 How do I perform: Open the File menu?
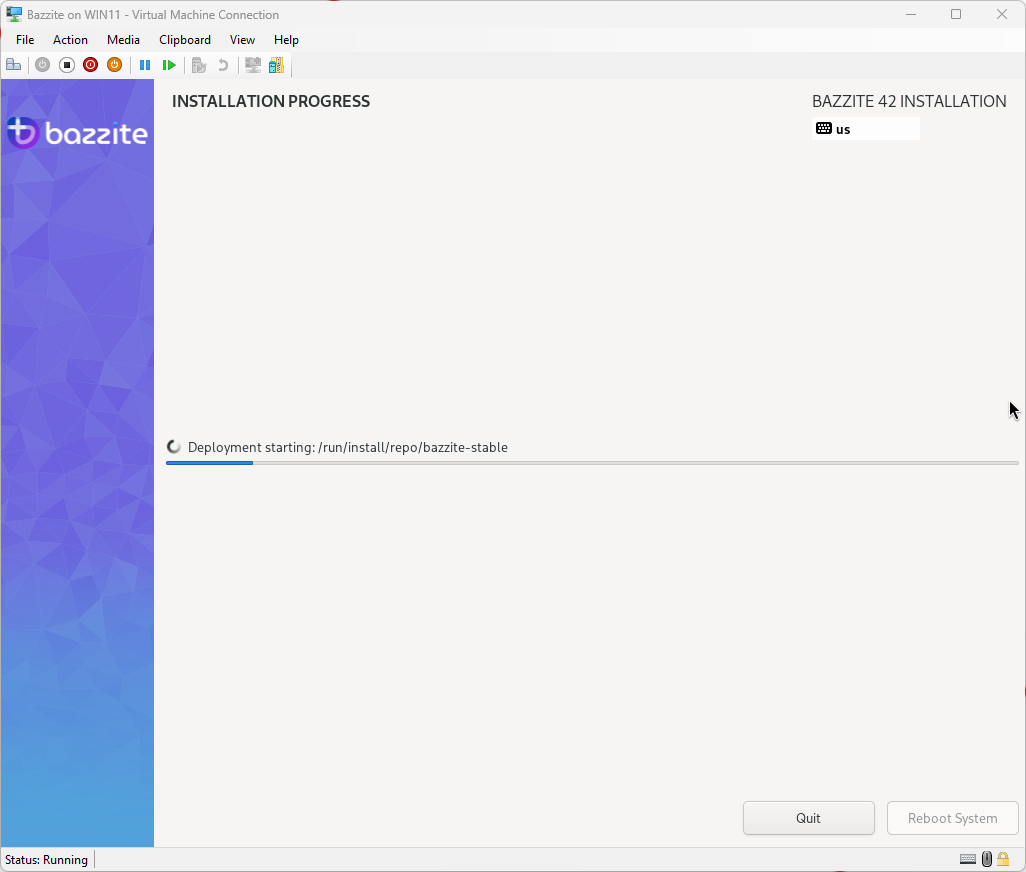pos(25,40)
